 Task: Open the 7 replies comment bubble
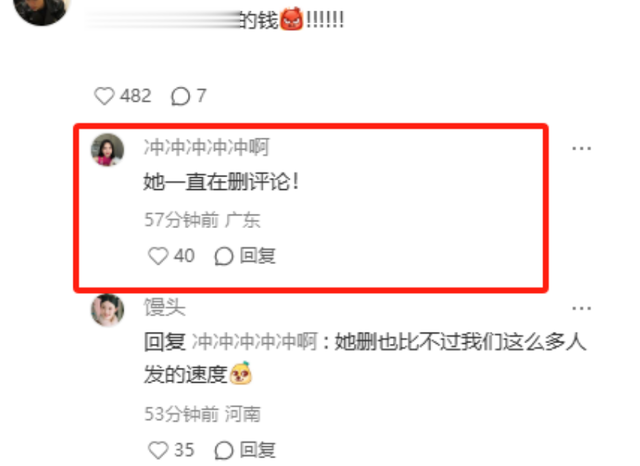pos(180,96)
